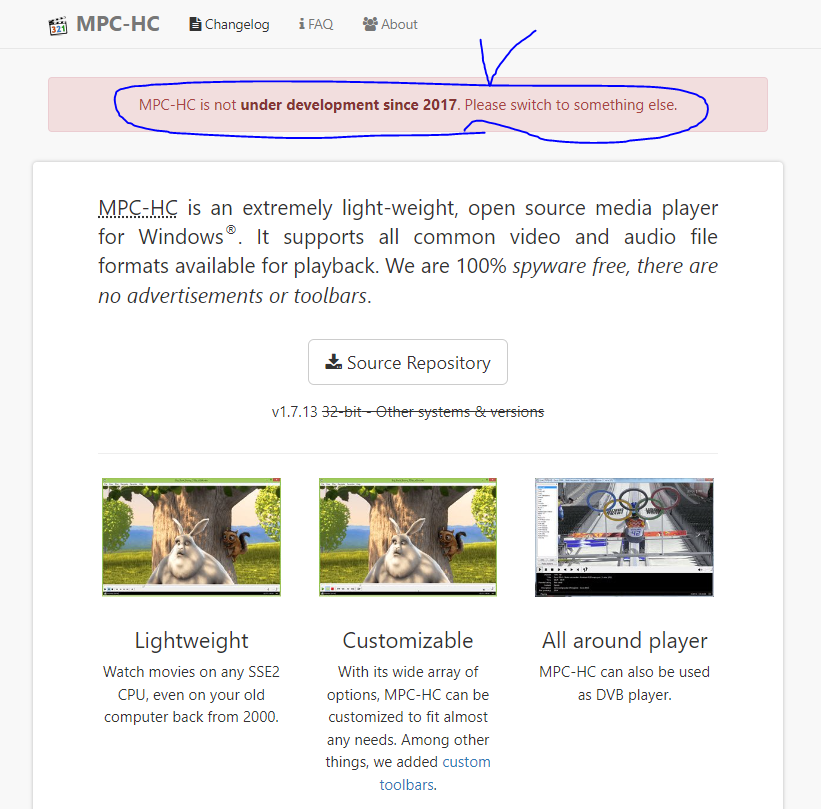The image size is (821, 809).
Task: Click the Customizable heading
Action: [x=408, y=640]
